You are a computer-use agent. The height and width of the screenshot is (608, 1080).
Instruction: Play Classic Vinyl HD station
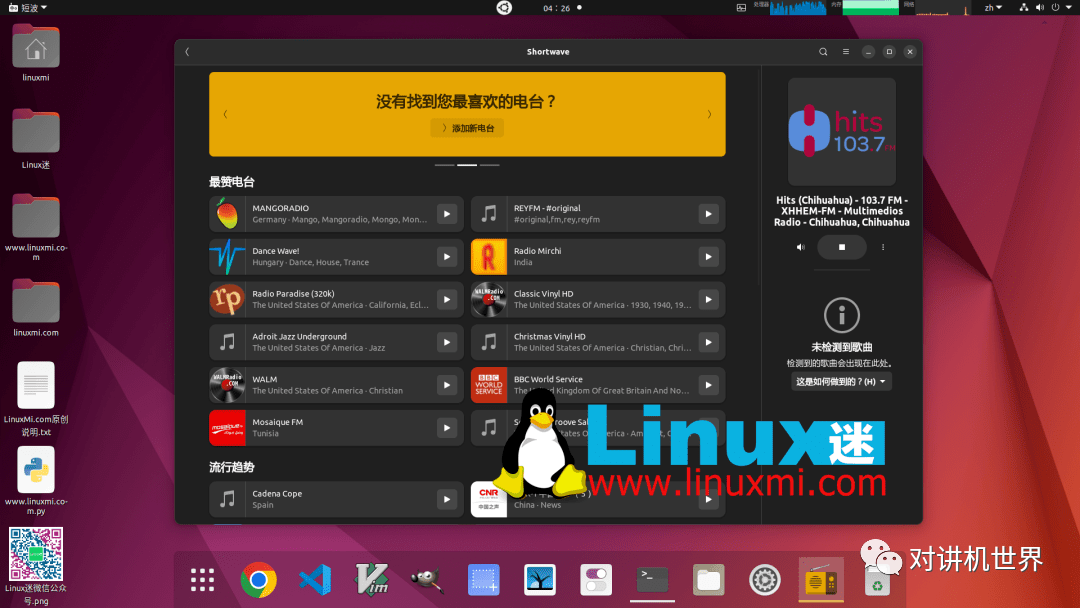click(708, 300)
